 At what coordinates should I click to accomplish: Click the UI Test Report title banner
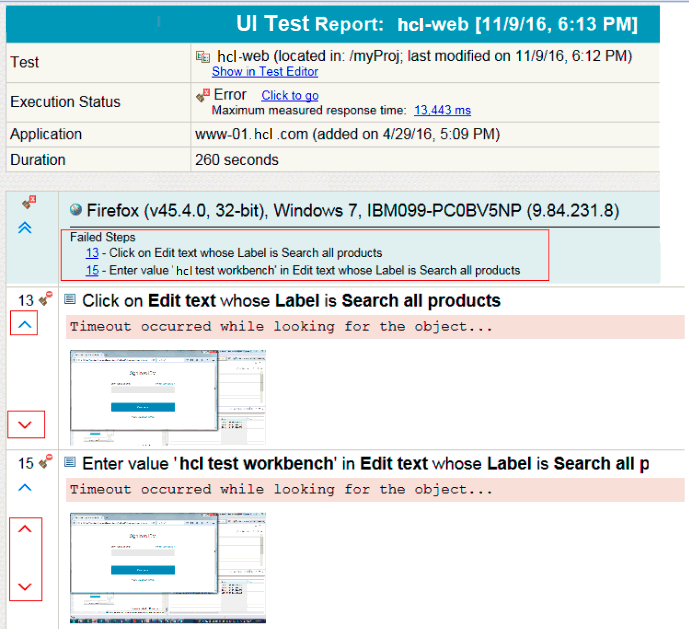(x=333, y=24)
